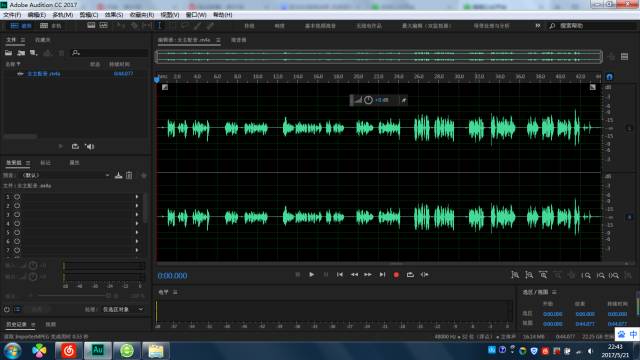
Task: Click the effects rack input gain knob
Action: point(33,266)
